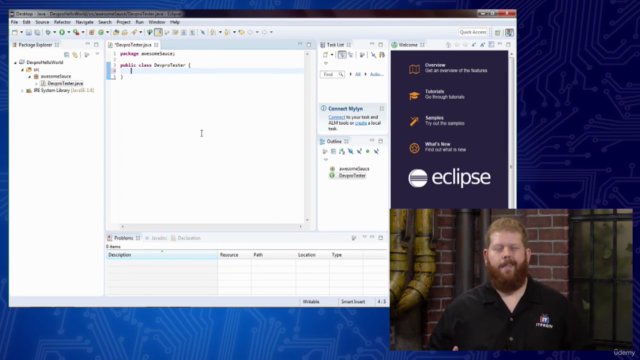
Task: Click the Run Last Tool toolbar icon
Action: (76, 32)
